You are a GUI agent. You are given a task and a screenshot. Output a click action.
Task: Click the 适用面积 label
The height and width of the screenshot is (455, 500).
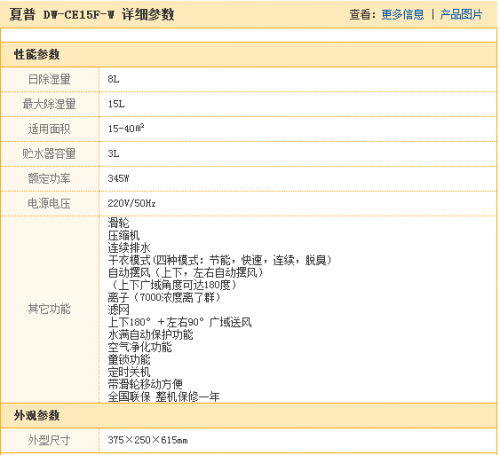pyautogui.click(x=49, y=129)
